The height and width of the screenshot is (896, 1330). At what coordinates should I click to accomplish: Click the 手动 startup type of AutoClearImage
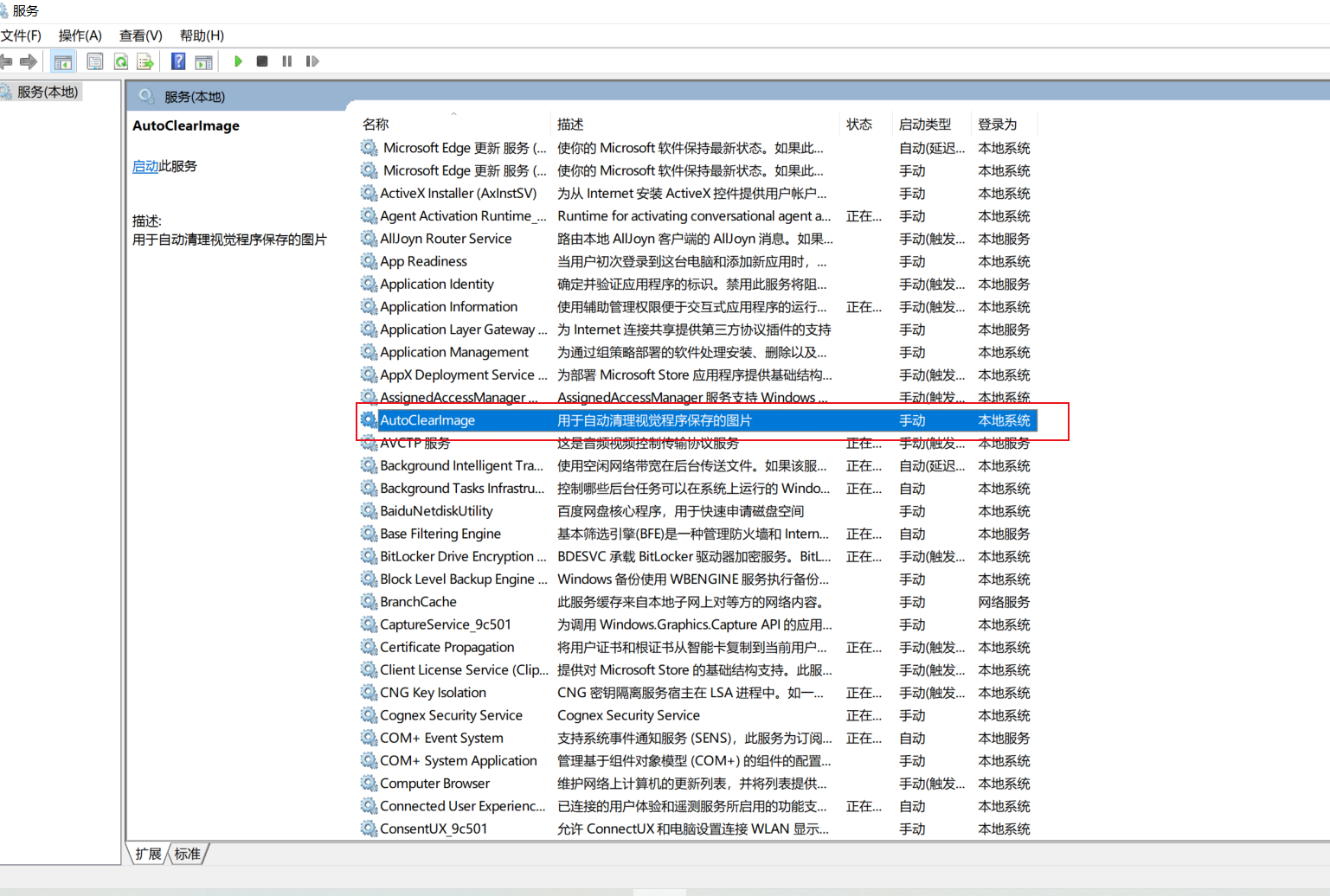click(912, 420)
